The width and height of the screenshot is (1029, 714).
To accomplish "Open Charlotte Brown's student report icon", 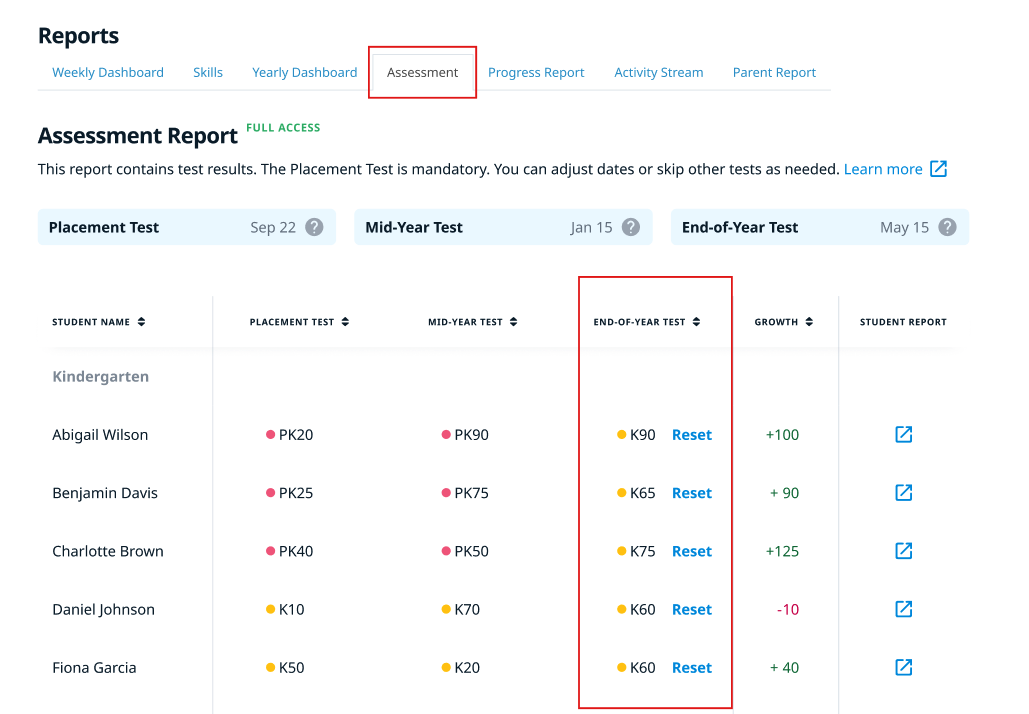I will tap(903, 551).
